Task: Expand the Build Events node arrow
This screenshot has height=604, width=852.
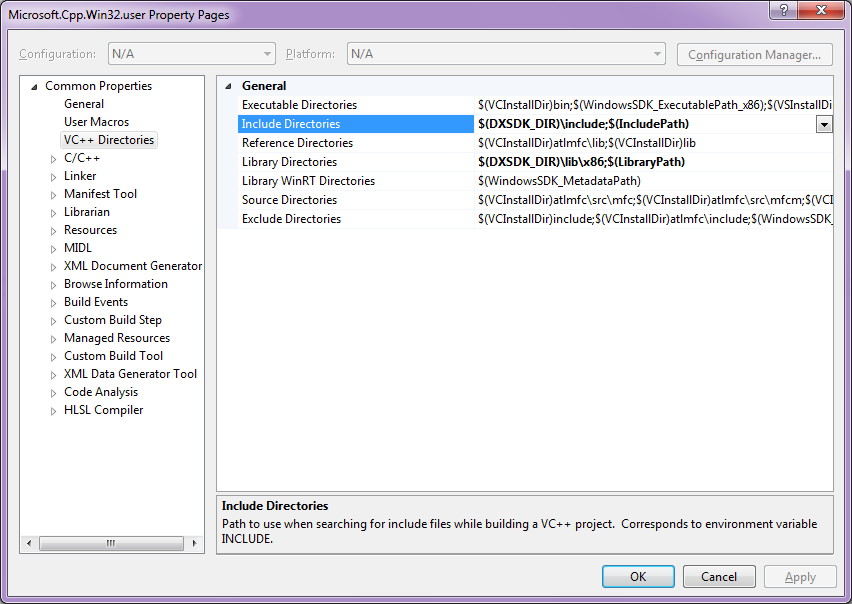Action: [53, 302]
